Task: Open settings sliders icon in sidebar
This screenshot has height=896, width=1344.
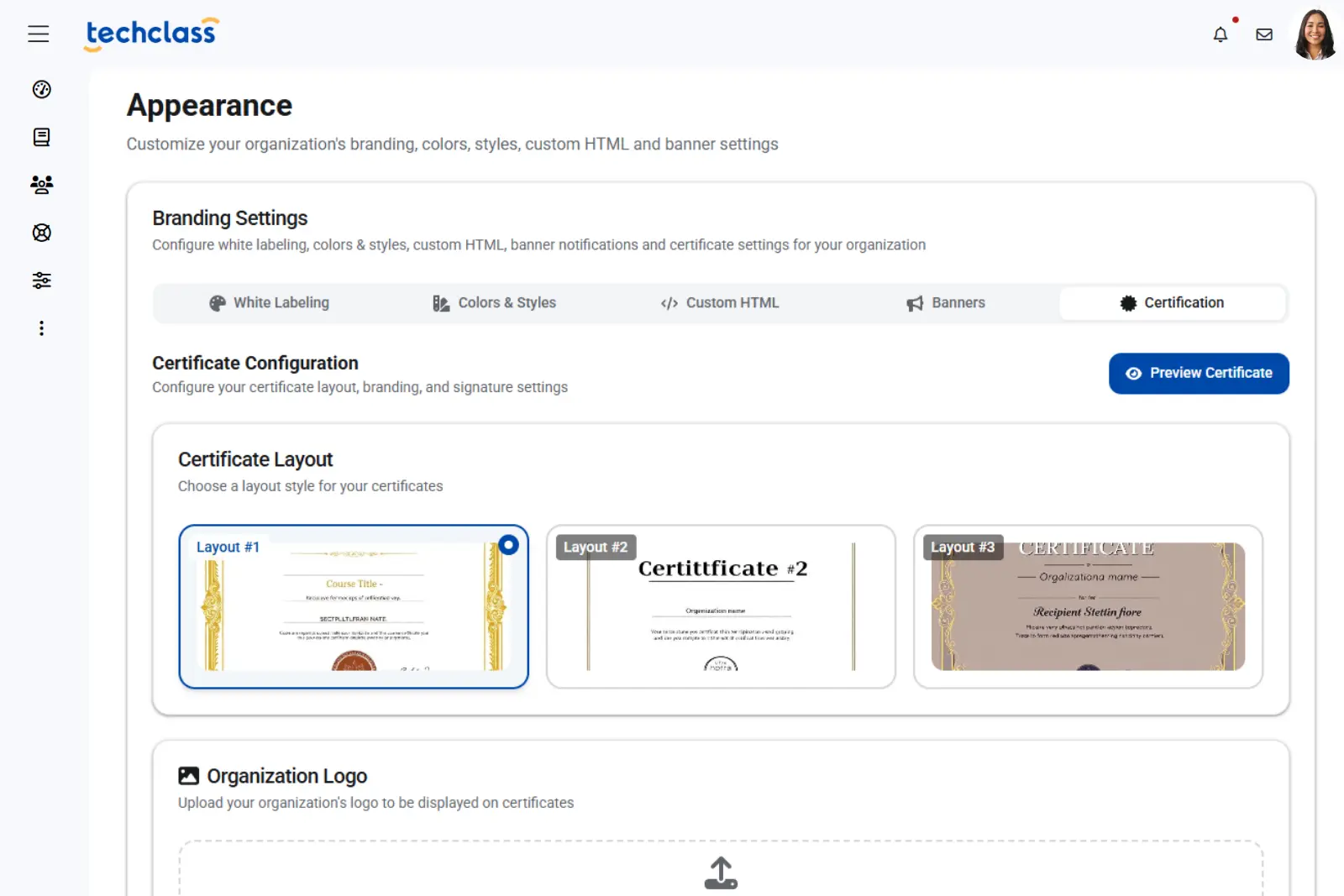Action: click(x=41, y=280)
